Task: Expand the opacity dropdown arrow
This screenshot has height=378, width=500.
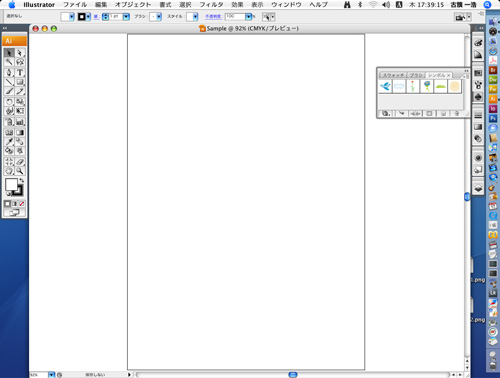Action: 248,17
